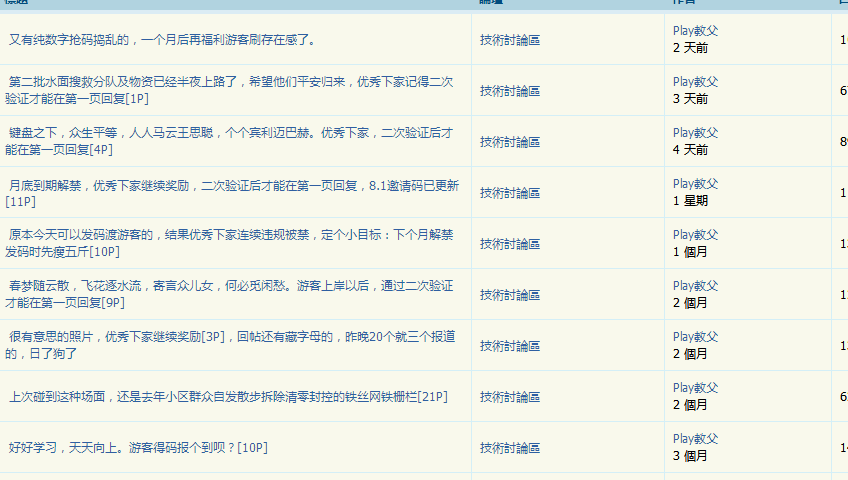848x480 pixels.
Task: Click author Play教父 on the 3 天前 row
Action: [696, 82]
